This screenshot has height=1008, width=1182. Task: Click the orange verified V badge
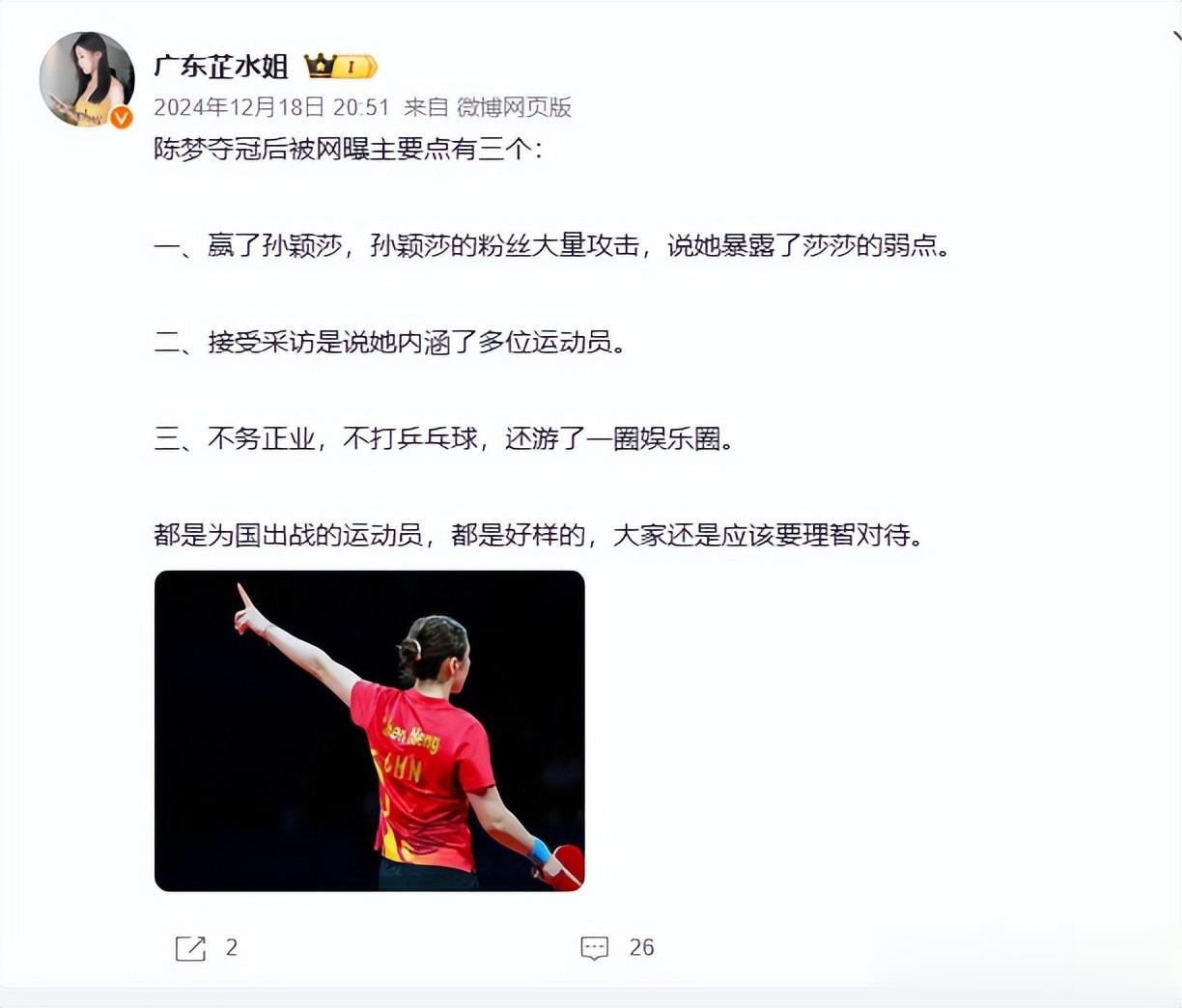pos(122,118)
